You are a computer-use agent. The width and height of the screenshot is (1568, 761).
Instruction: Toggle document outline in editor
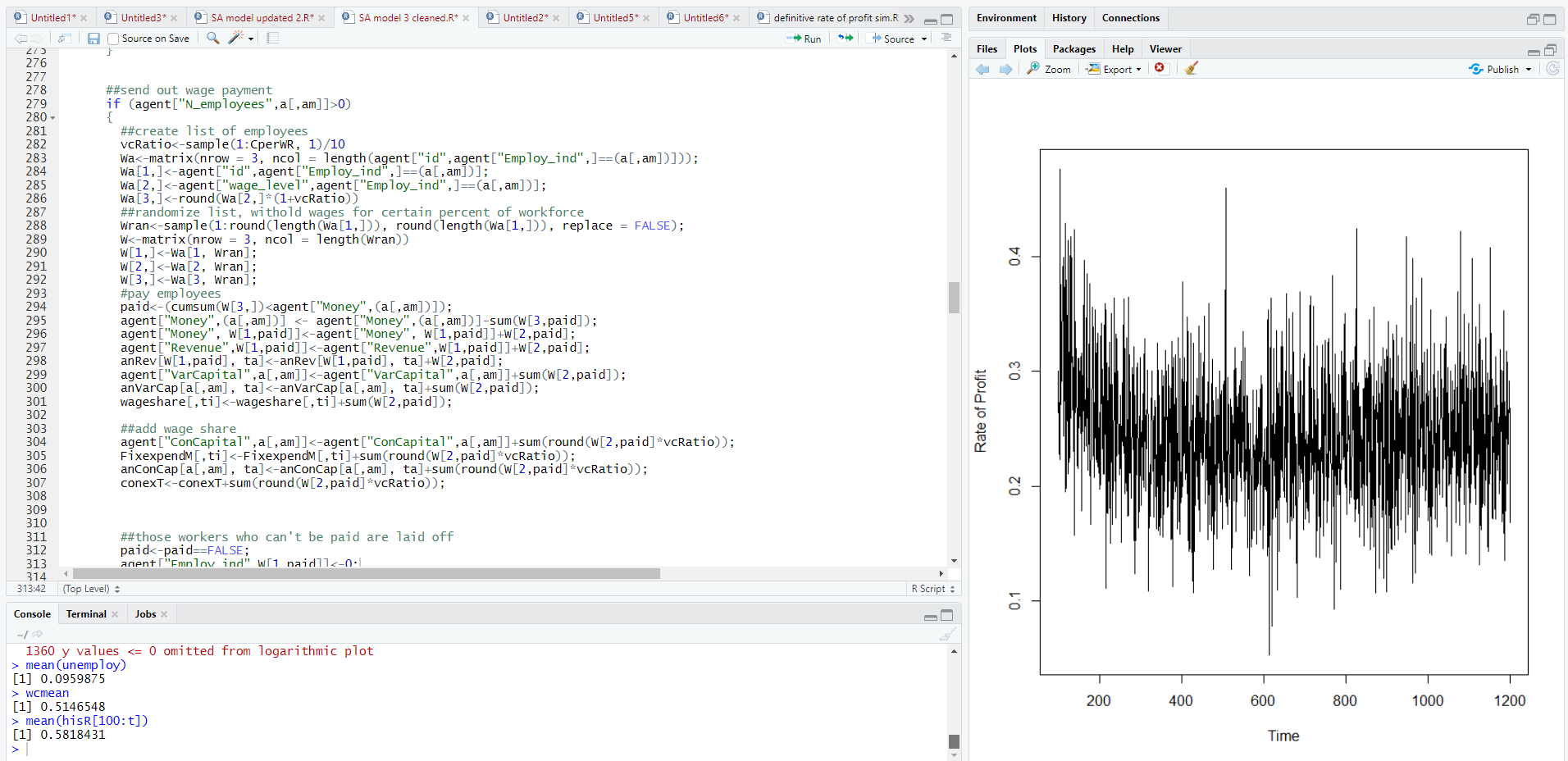pos(946,38)
